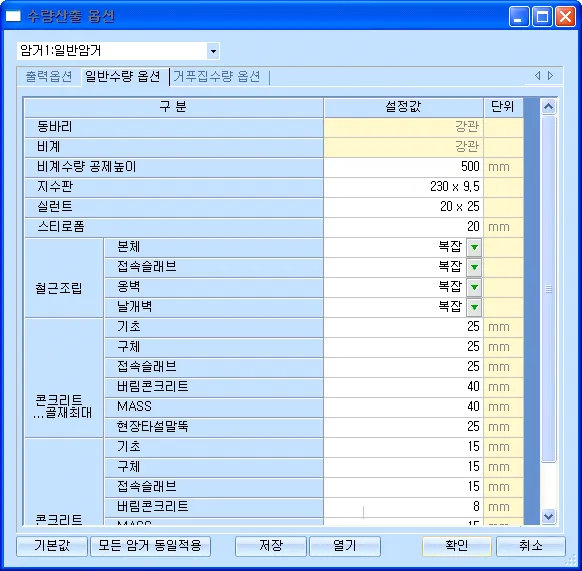
Task: Click the vertical scrollbar thumb
Action: 548,289
